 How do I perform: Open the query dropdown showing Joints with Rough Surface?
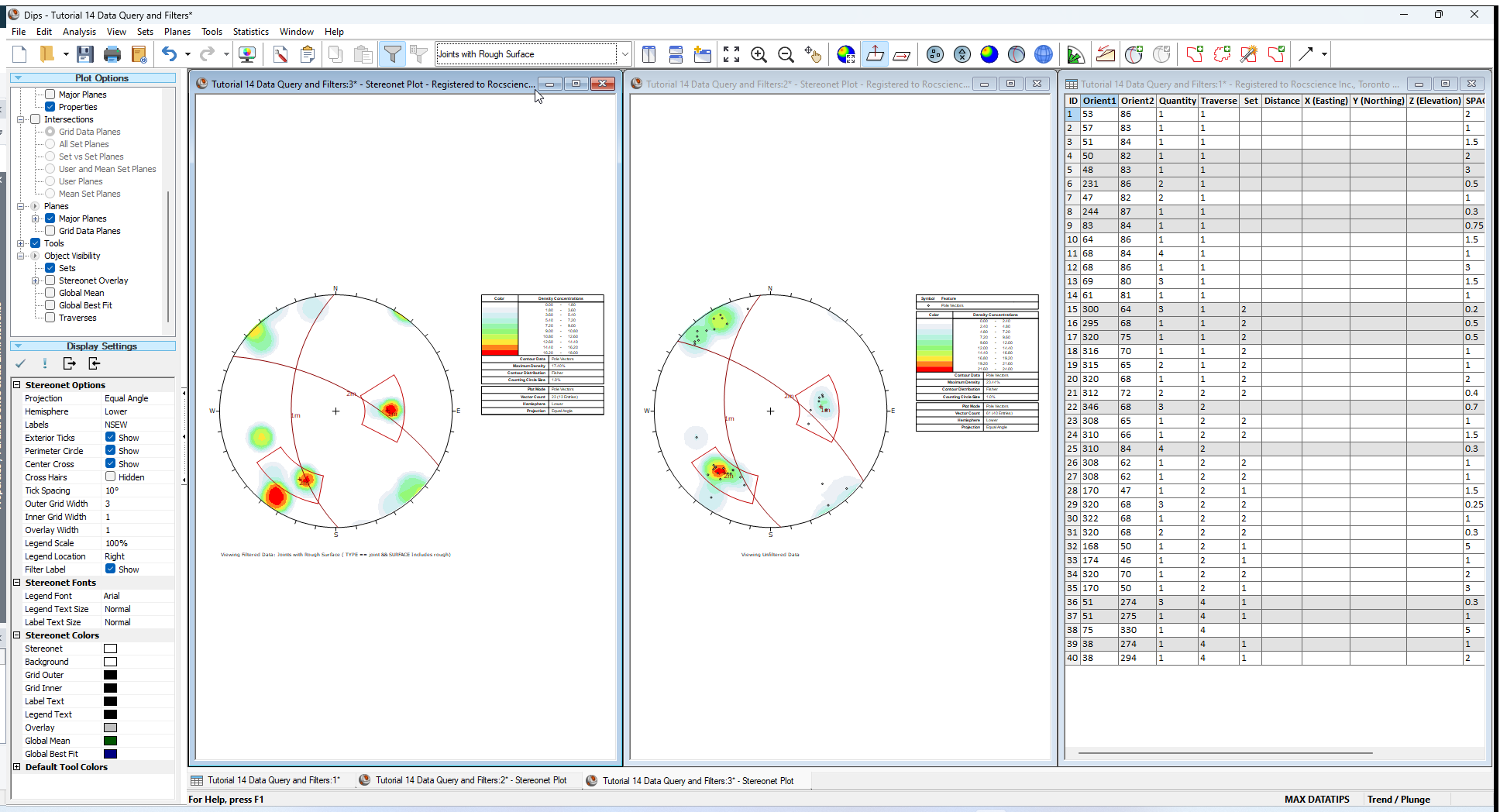pos(624,54)
